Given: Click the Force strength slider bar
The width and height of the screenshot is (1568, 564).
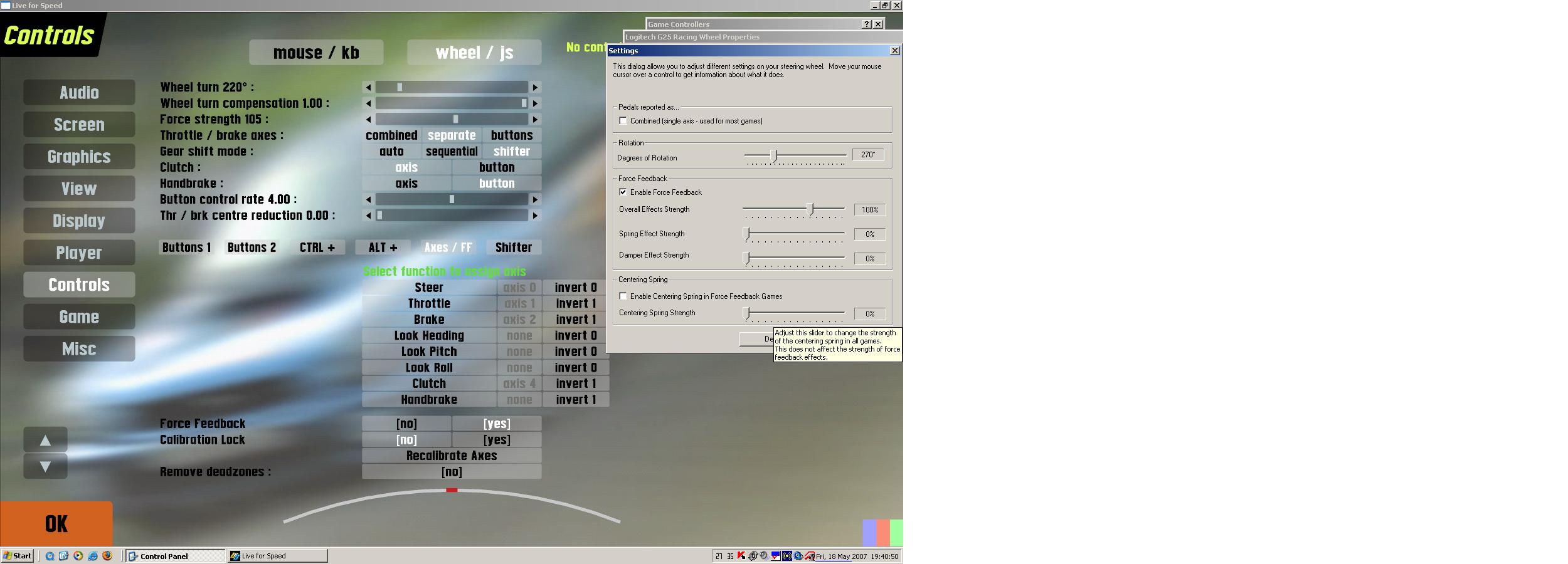Looking at the screenshot, I should tap(452, 119).
